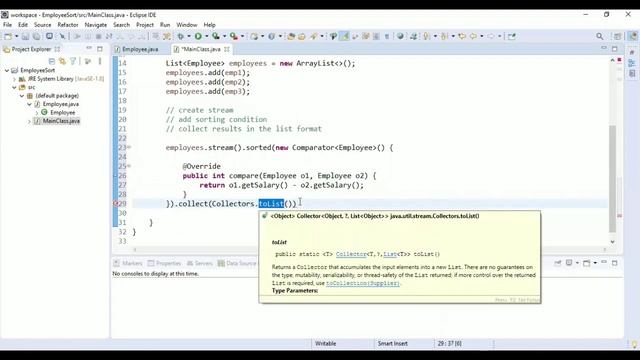This screenshot has width=640, height=360.
Task: Click the Last Edit Location icon
Action: 462,36
